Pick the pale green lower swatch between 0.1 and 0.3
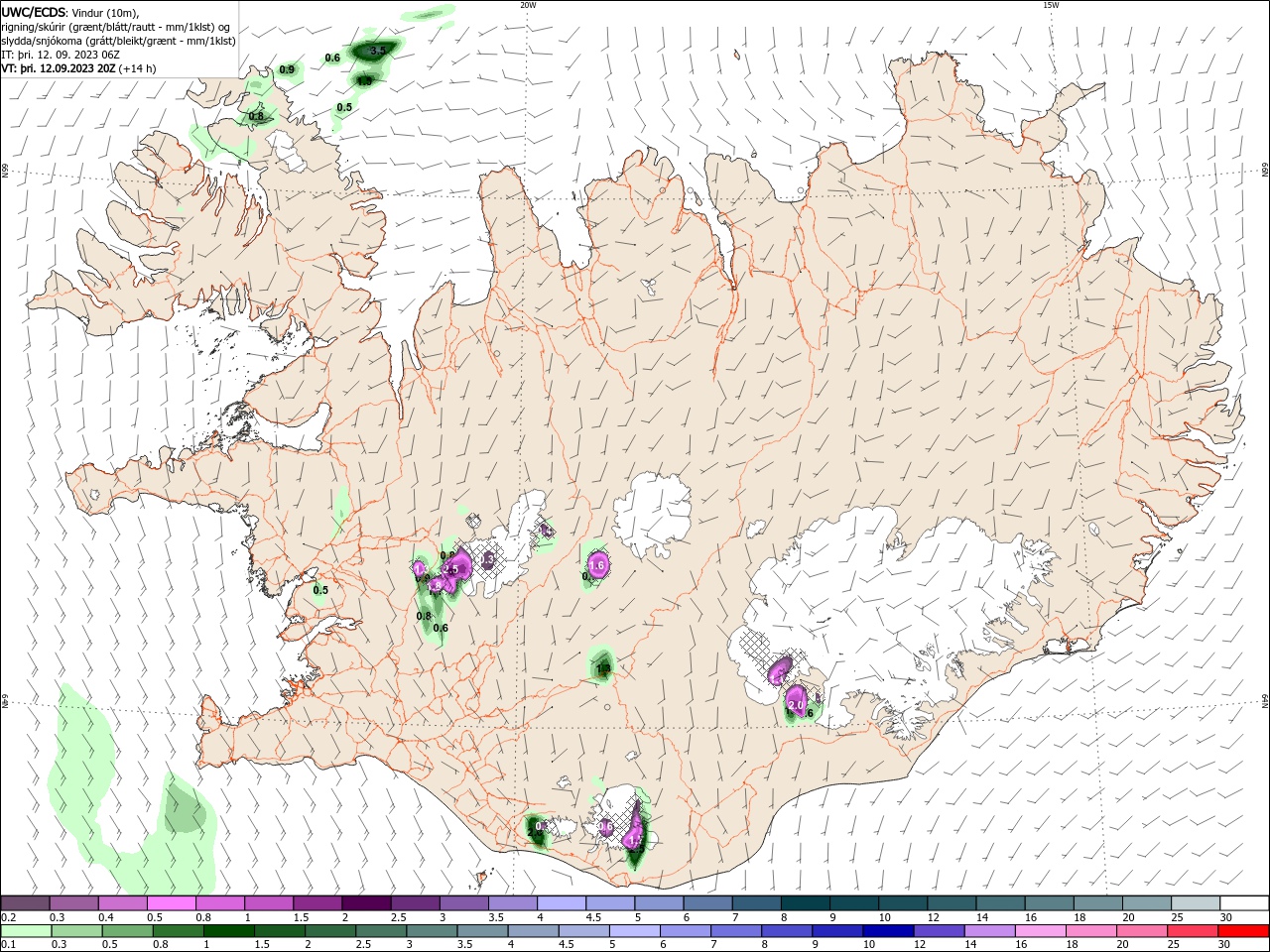1270x952 pixels. click(x=26, y=930)
